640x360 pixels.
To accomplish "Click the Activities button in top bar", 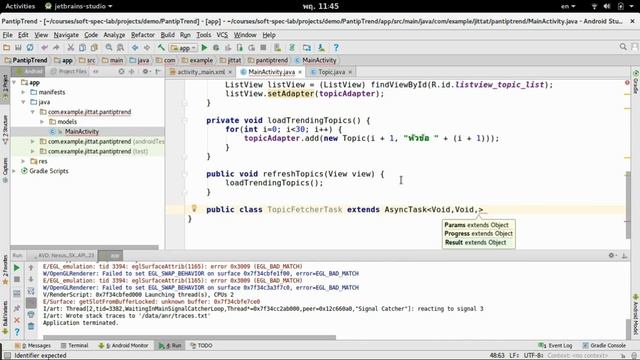I will coord(20,6).
